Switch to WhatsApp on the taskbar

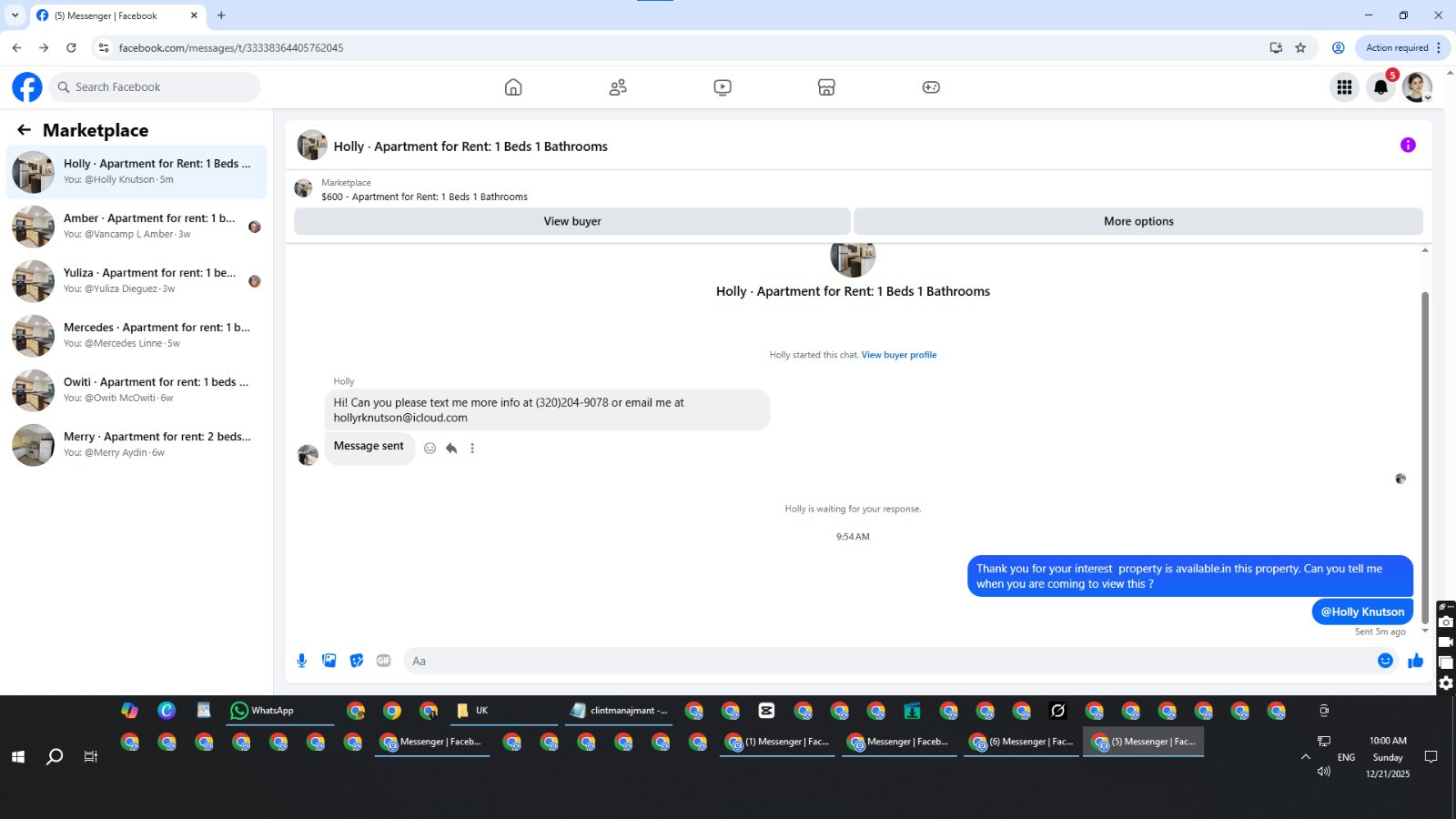pos(280,711)
